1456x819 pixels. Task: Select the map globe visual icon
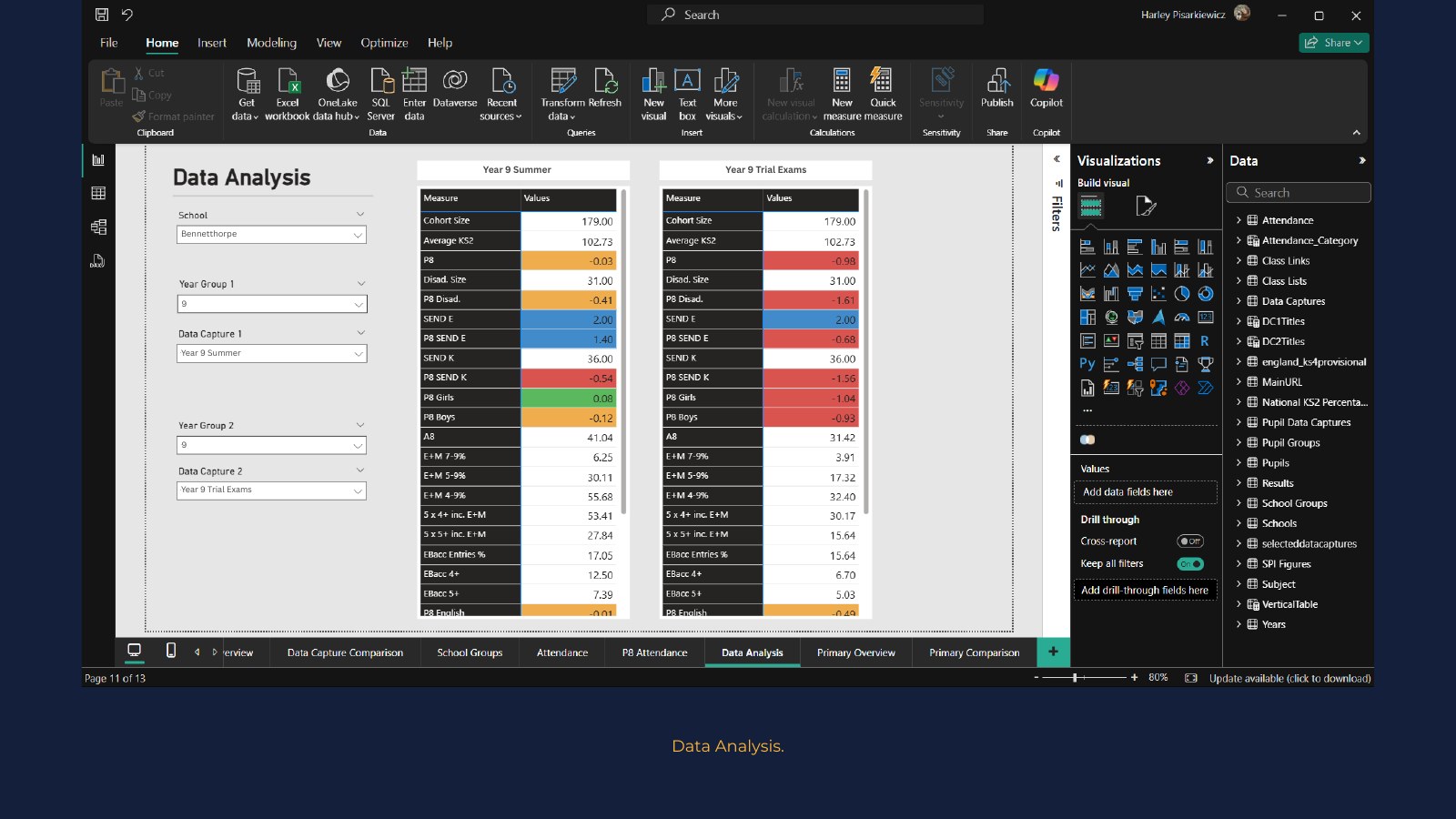click(1111, 318)
